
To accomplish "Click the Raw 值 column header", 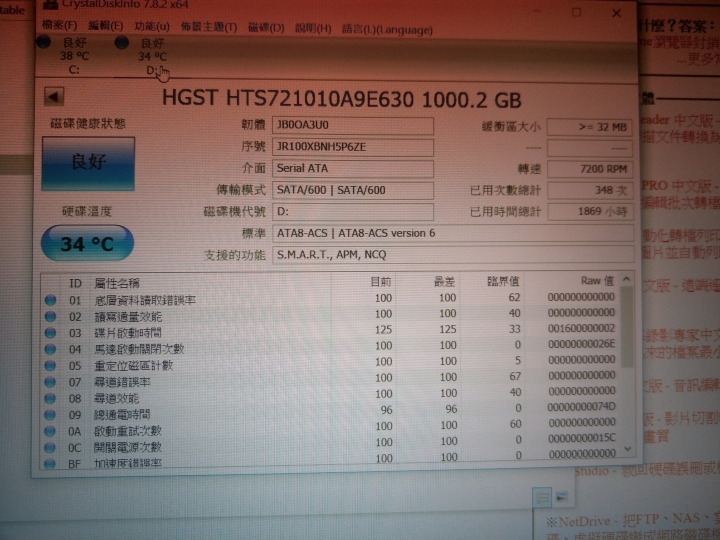I will tap(597, 281).
